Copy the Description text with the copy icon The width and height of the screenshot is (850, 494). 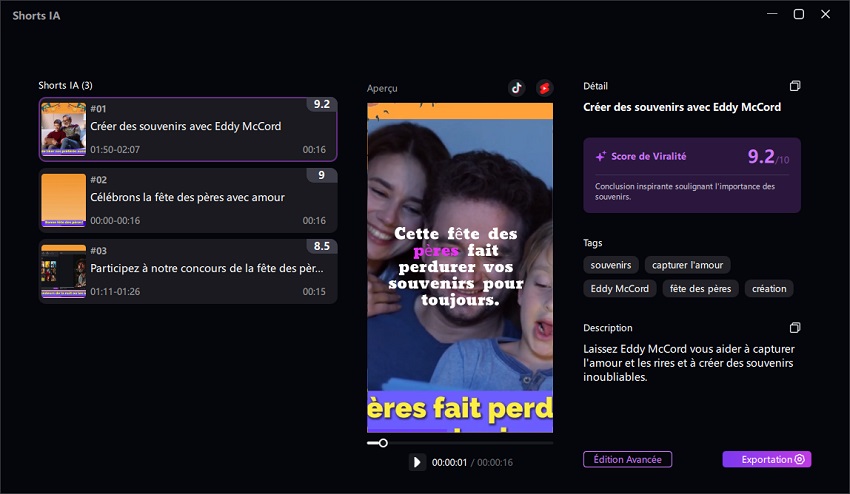click(795, 328)
